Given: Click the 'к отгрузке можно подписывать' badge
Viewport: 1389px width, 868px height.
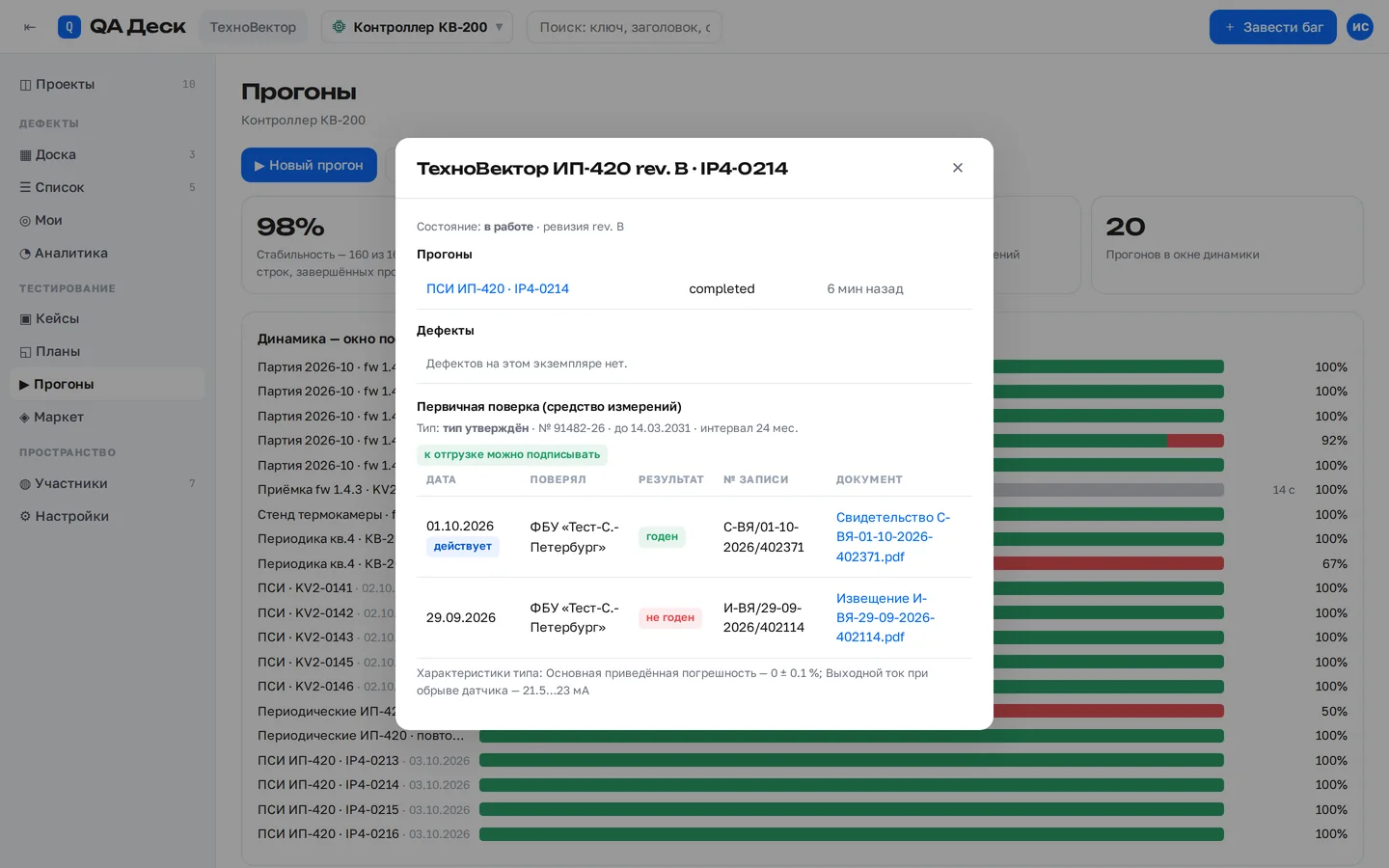Looking at the screenshot, I should pyautogui.click(x=512, y=454).
